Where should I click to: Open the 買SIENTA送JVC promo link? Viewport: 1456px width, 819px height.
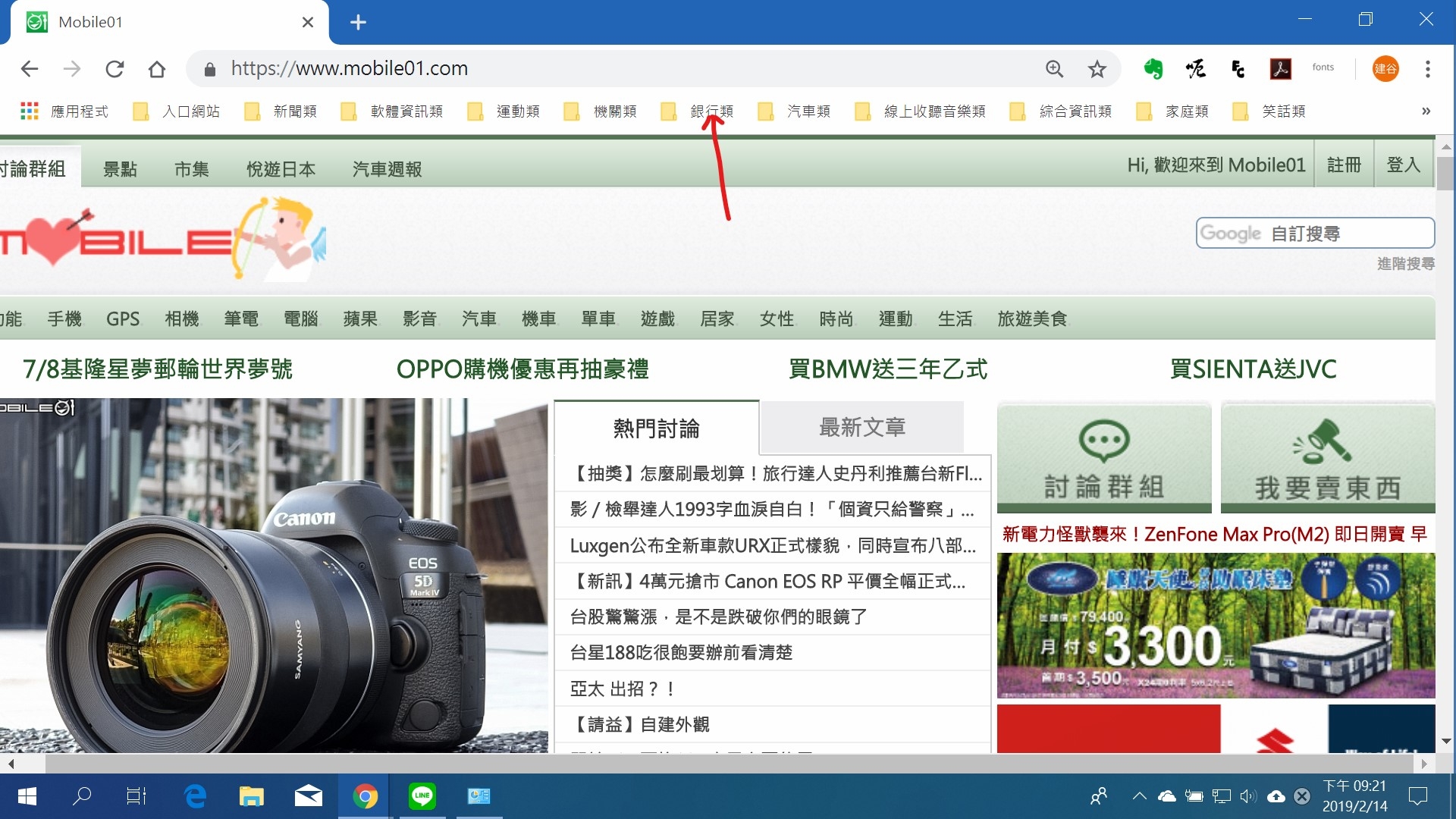tap(1253, 369)
